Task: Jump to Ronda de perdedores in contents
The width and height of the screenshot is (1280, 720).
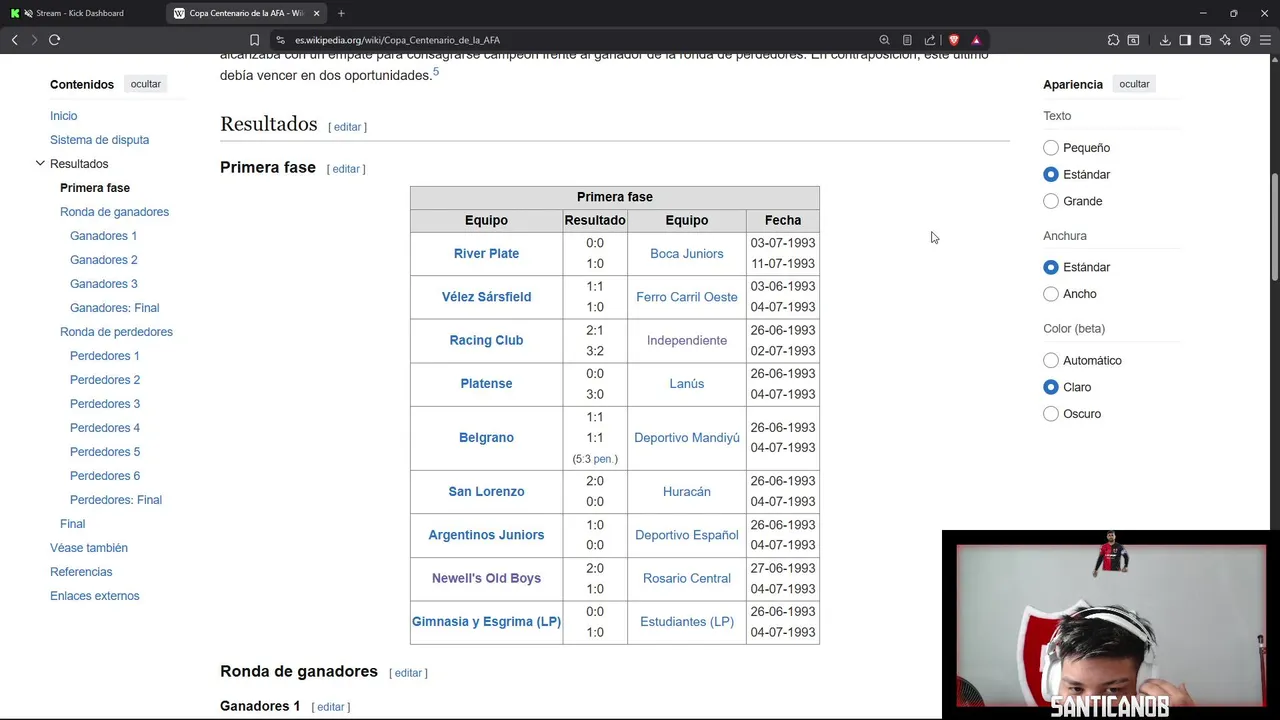Action: click(116, 332)
